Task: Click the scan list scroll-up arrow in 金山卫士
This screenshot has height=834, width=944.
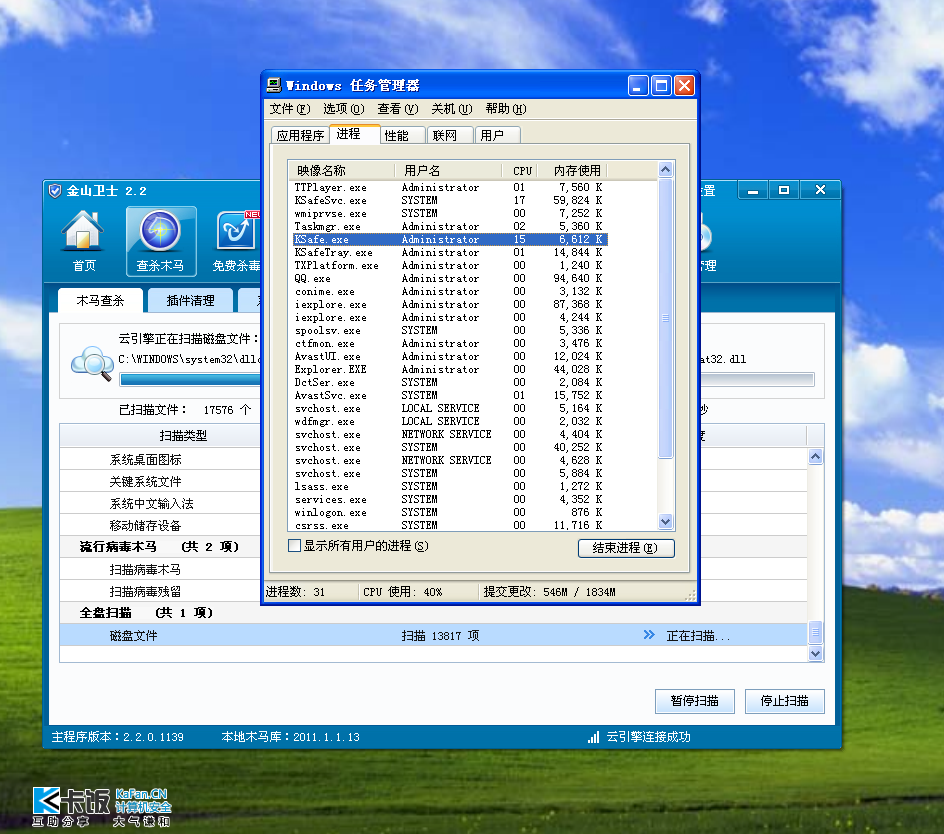Action: (816, 456)
